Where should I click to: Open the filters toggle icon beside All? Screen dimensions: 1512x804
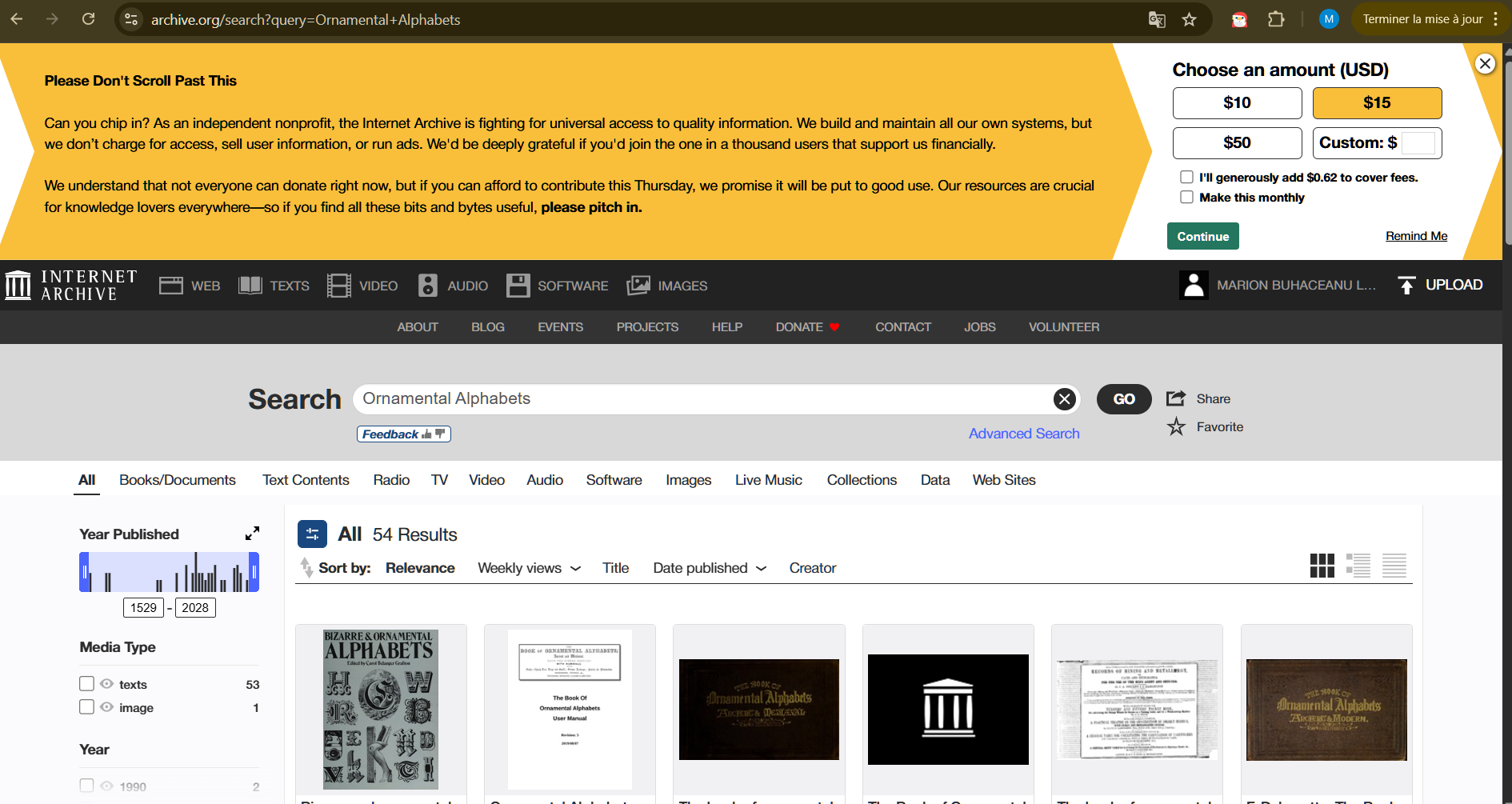pyautogui.click(x=312, y=534)
